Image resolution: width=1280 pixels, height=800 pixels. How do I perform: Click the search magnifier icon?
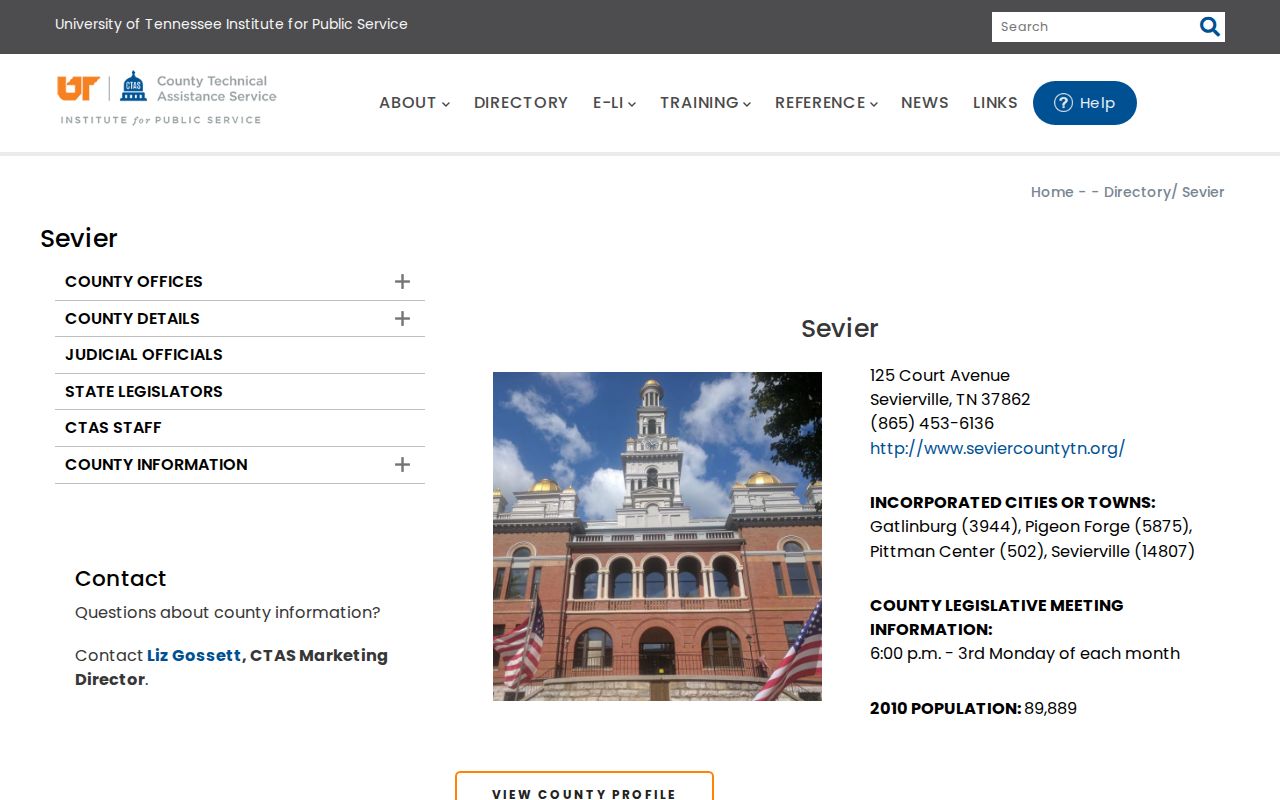click(1210, 27)
